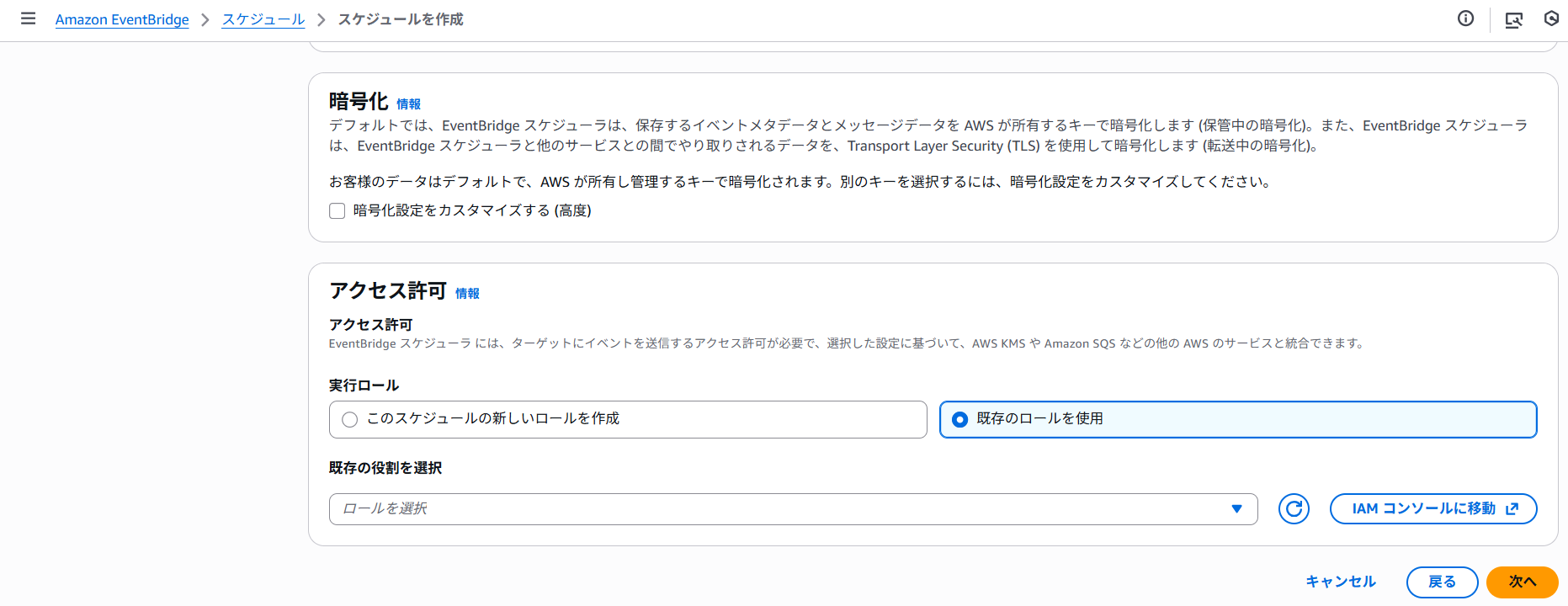Open the monitor-with-wrench tool icon
This screenshot has height=606, width=1568.
coord(1513,19)
